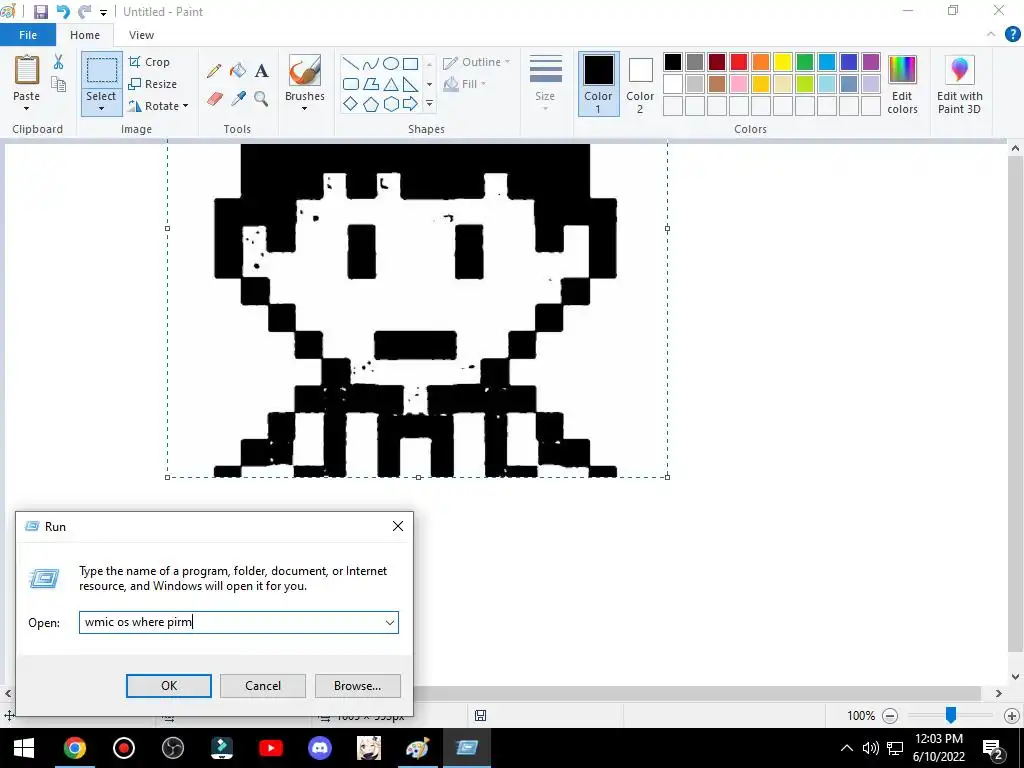This screenshot has width=1024, height=768.
Task: Choose the Fill with color bucket tool
Action: [238, 71]
